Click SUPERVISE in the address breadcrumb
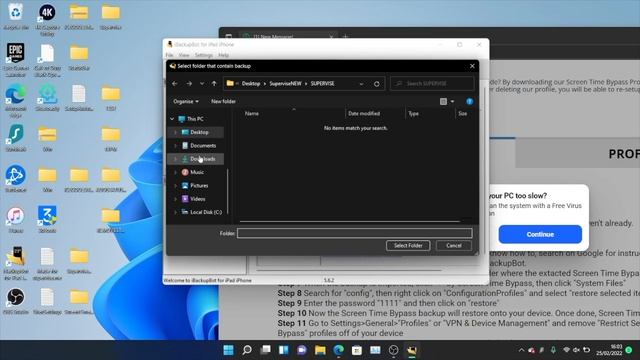 322,84
